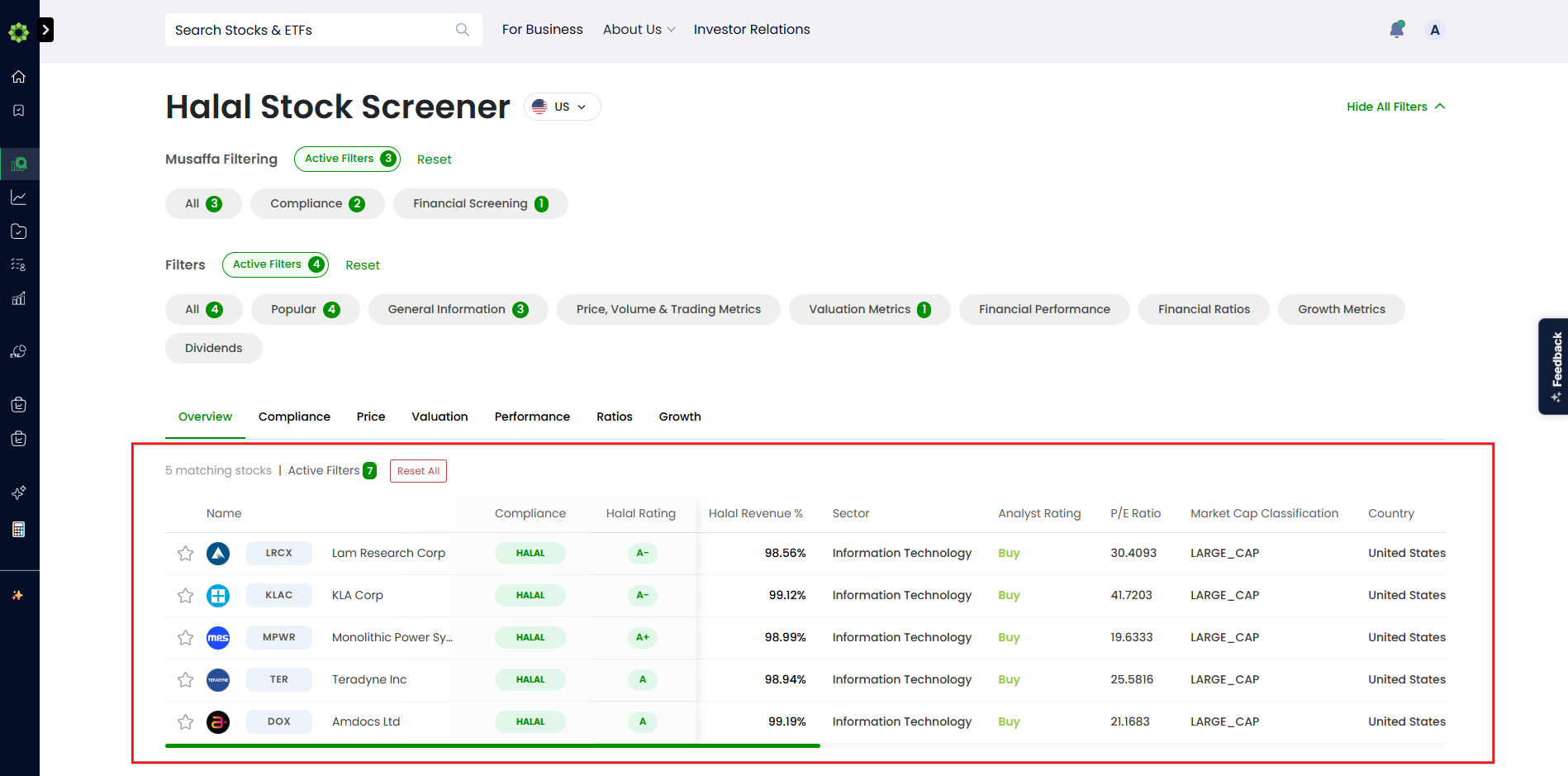Screen dimensions: 1568x776
Task: Open notifications bell
Action: (1397, 30)
